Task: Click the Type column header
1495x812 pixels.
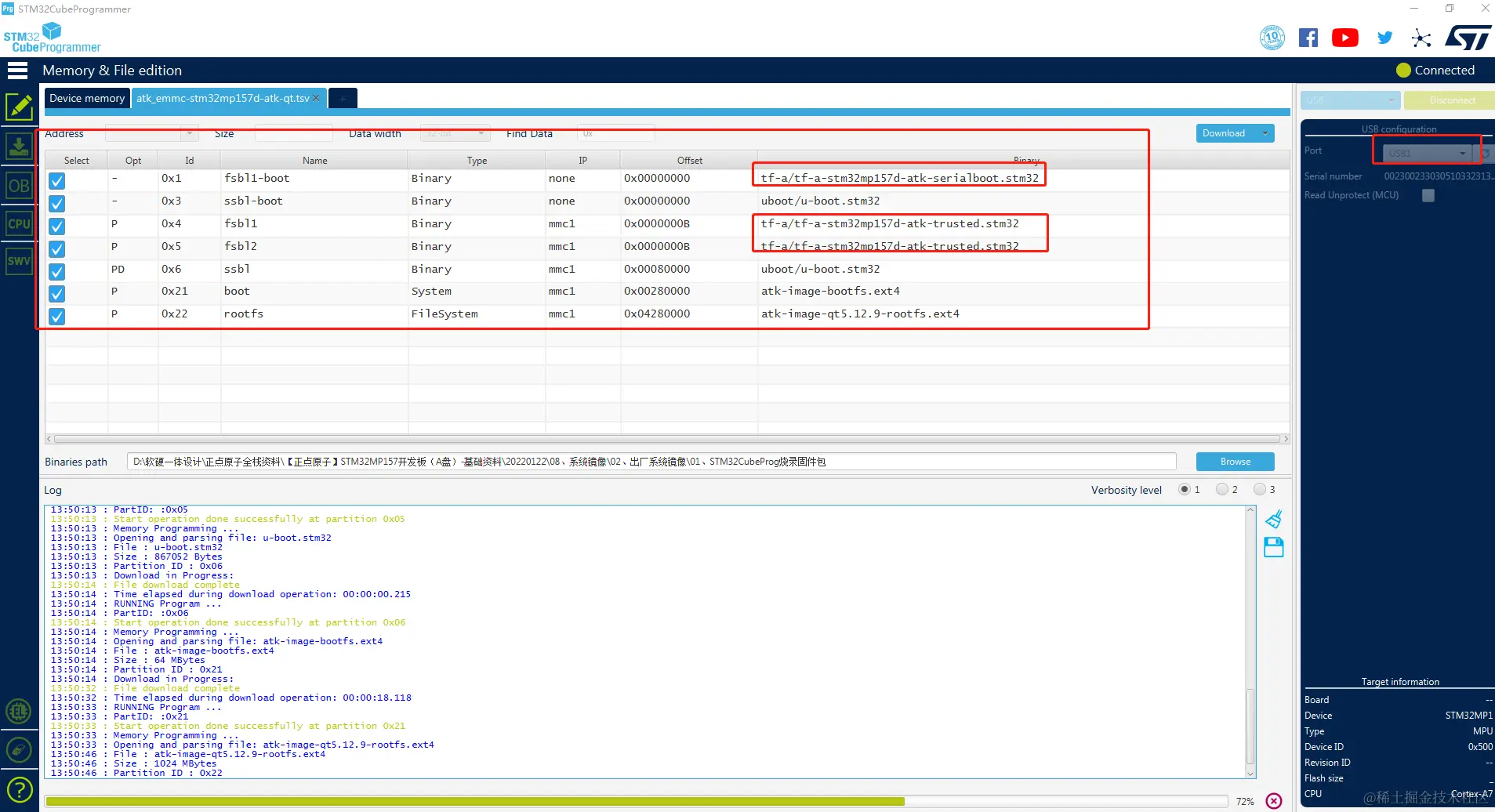Action: tap(477, 161)
